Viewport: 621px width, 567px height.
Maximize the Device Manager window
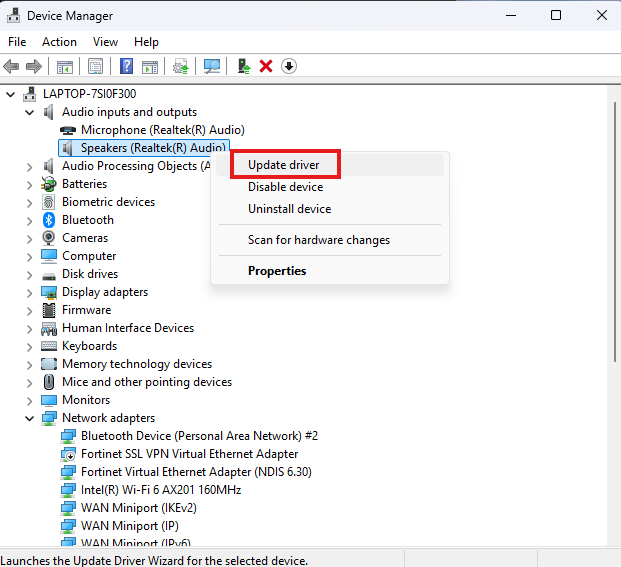tap(556, 15)
